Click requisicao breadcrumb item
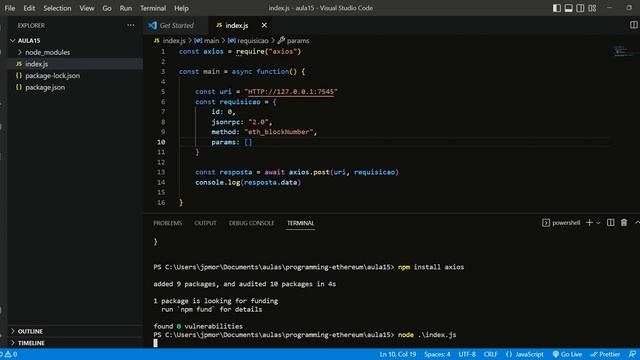This screenshot has height=360, width=640. pos(248,40)
